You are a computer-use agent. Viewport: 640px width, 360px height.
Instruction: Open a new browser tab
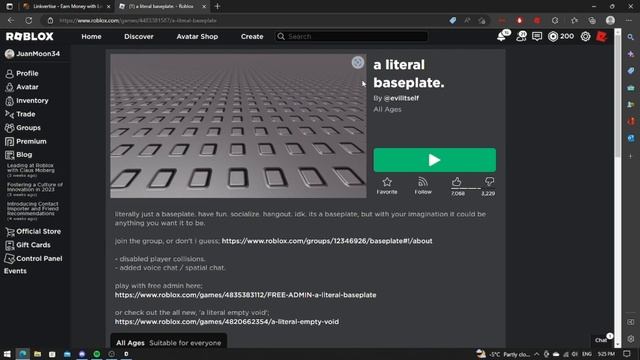[x=217, y=7]
